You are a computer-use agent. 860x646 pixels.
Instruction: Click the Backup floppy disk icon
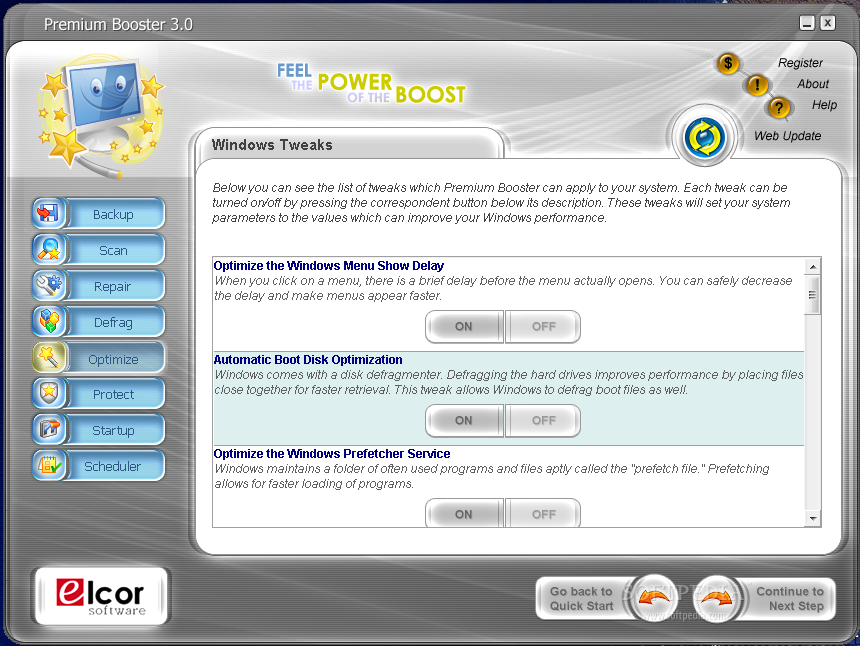[48, 213]
